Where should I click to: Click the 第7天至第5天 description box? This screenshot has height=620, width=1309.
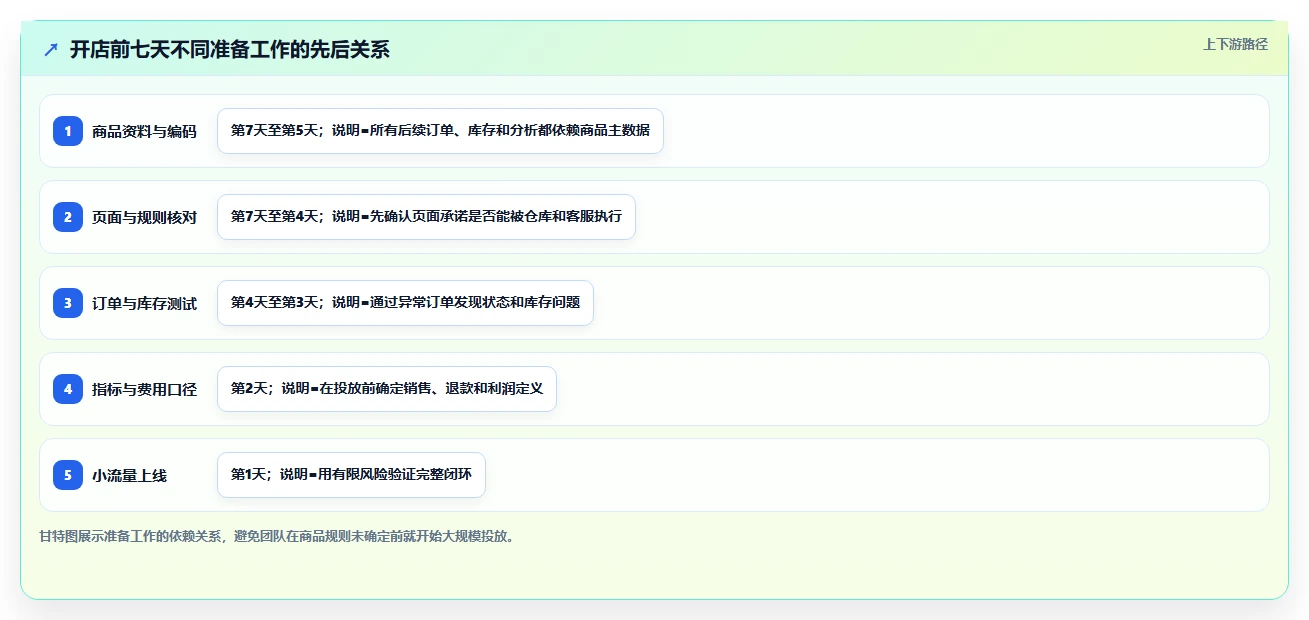pyautogui.click(x=440, y=131)
